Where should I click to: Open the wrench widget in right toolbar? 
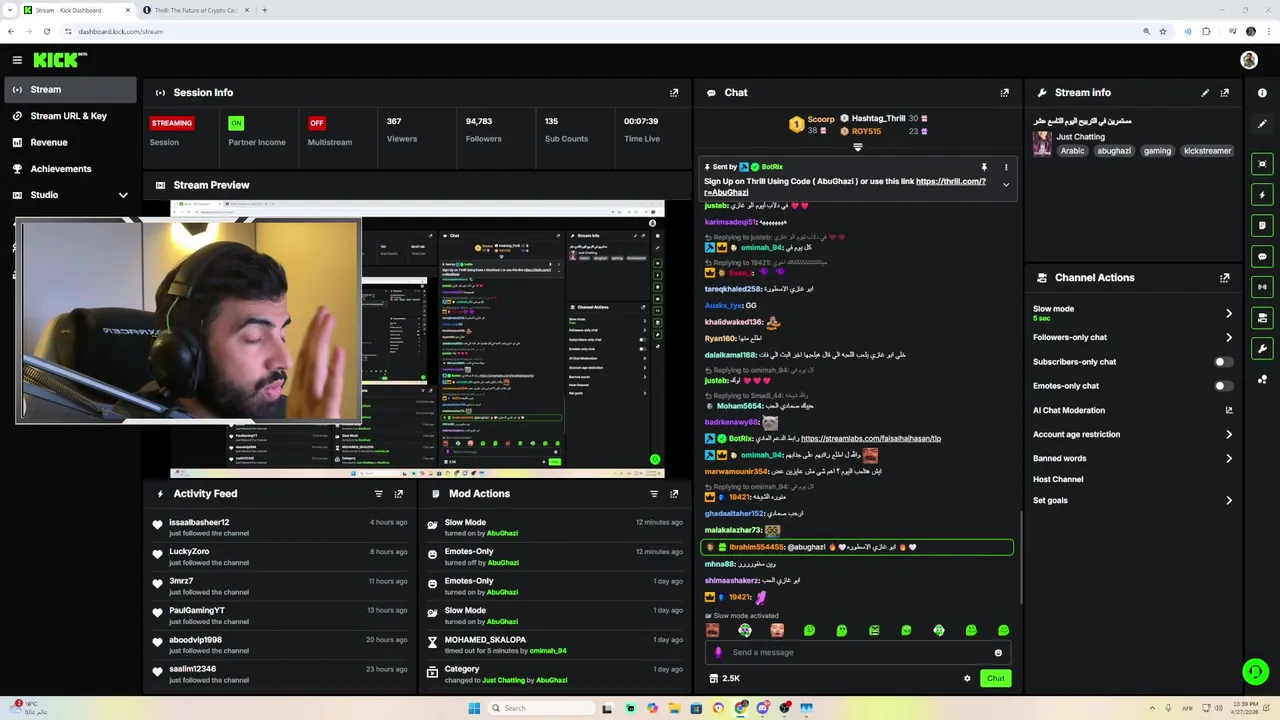(1263, 349)
